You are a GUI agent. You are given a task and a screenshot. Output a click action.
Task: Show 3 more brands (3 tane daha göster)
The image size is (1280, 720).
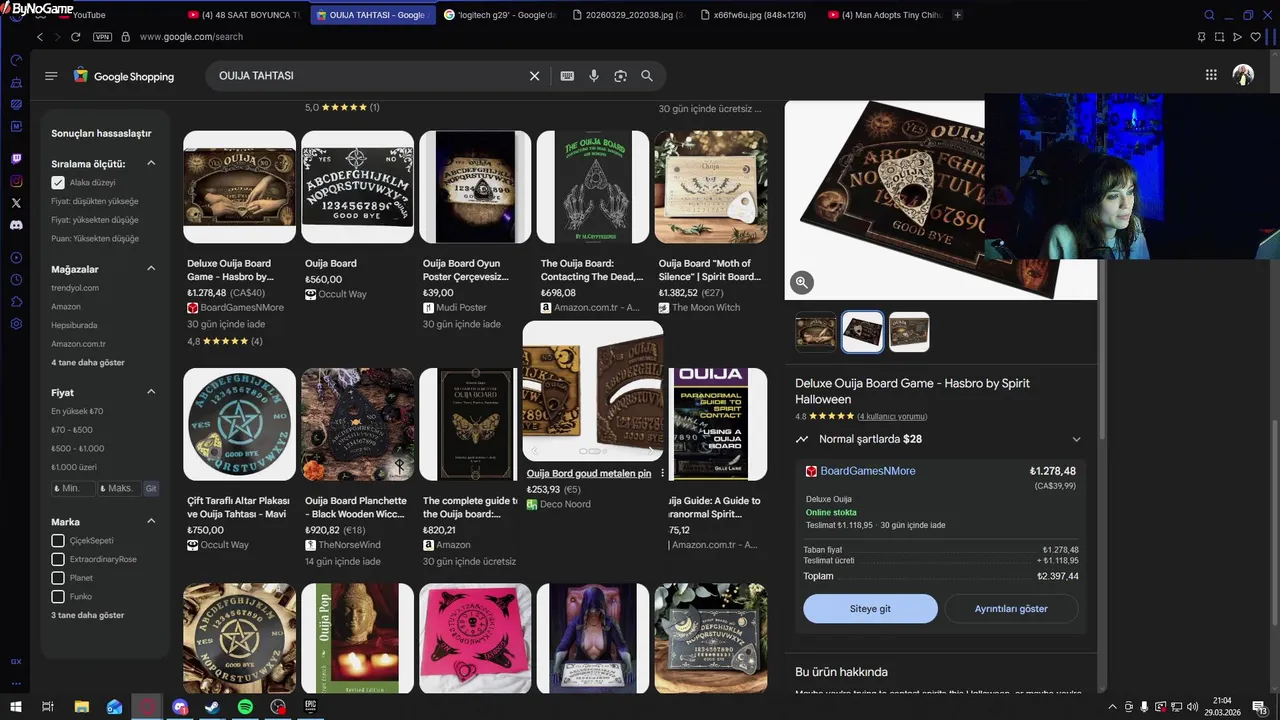88,615
